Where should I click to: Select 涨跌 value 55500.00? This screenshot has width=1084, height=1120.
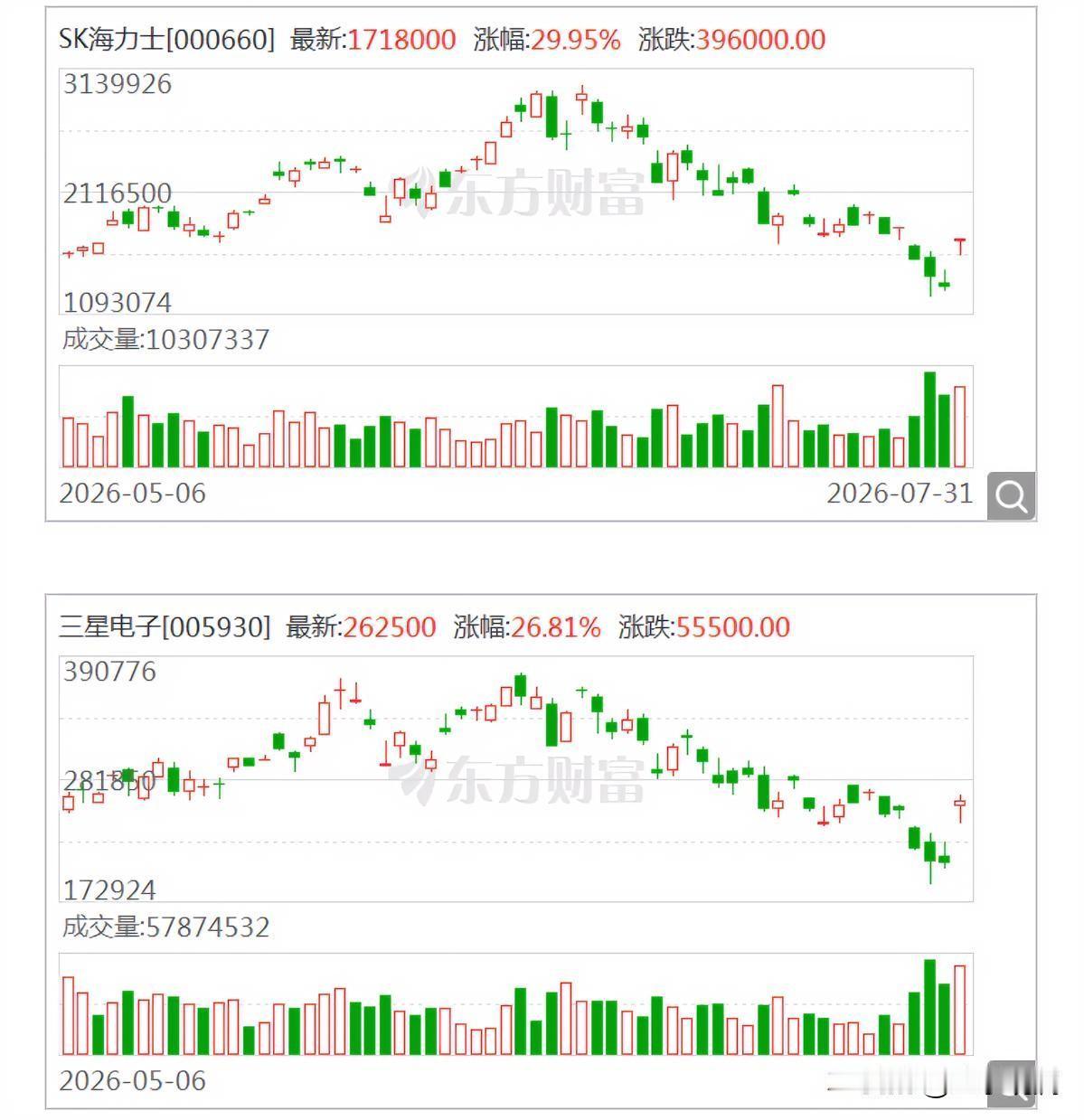(x=733, y=627)
